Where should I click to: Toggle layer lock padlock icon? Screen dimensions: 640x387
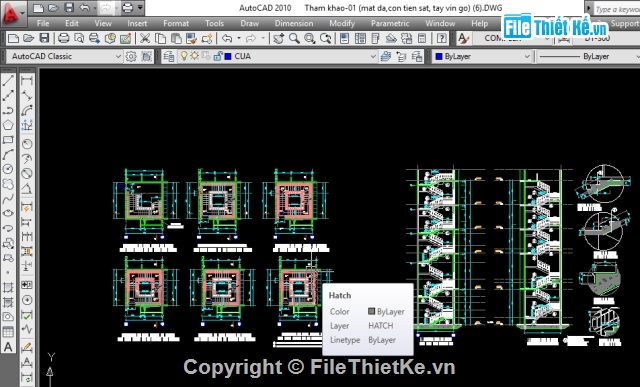click(218, 56)
